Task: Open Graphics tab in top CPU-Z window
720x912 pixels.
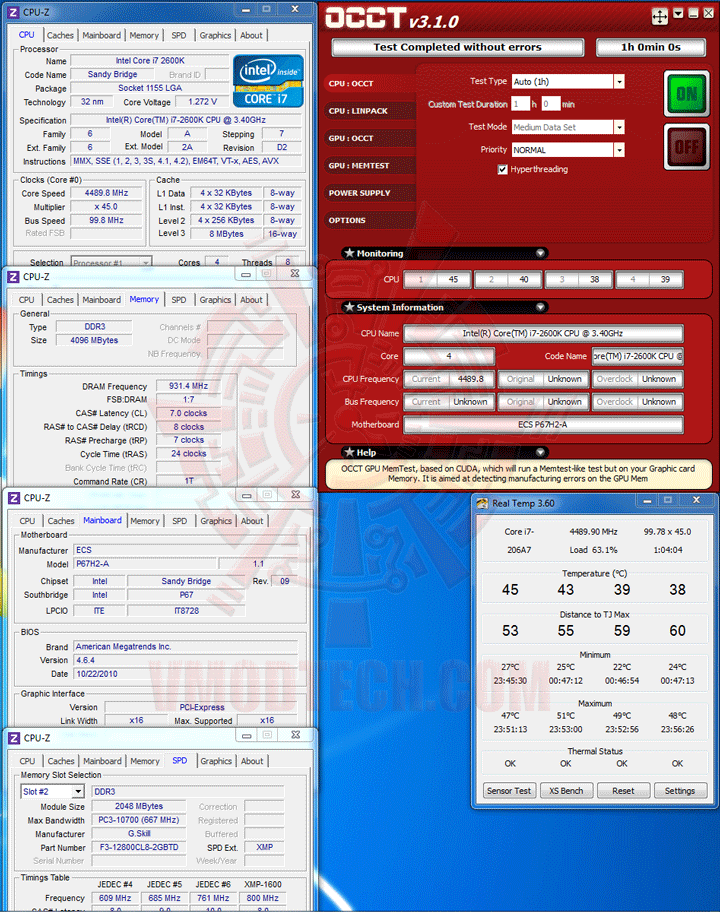Action: pos(215,35)
